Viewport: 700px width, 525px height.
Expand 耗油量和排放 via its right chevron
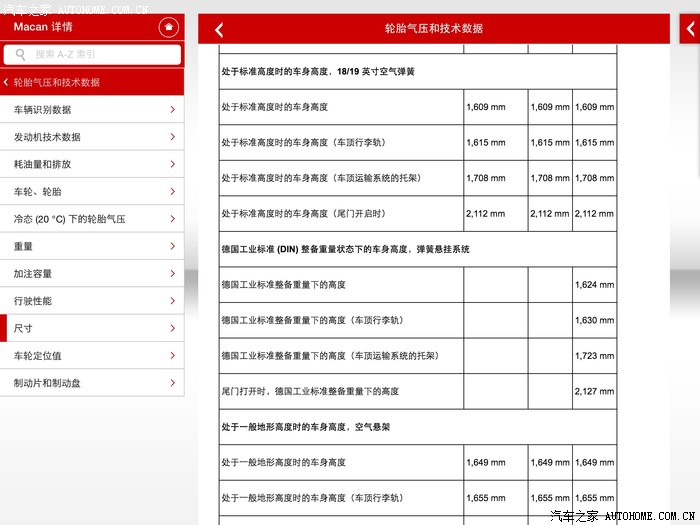173,164
